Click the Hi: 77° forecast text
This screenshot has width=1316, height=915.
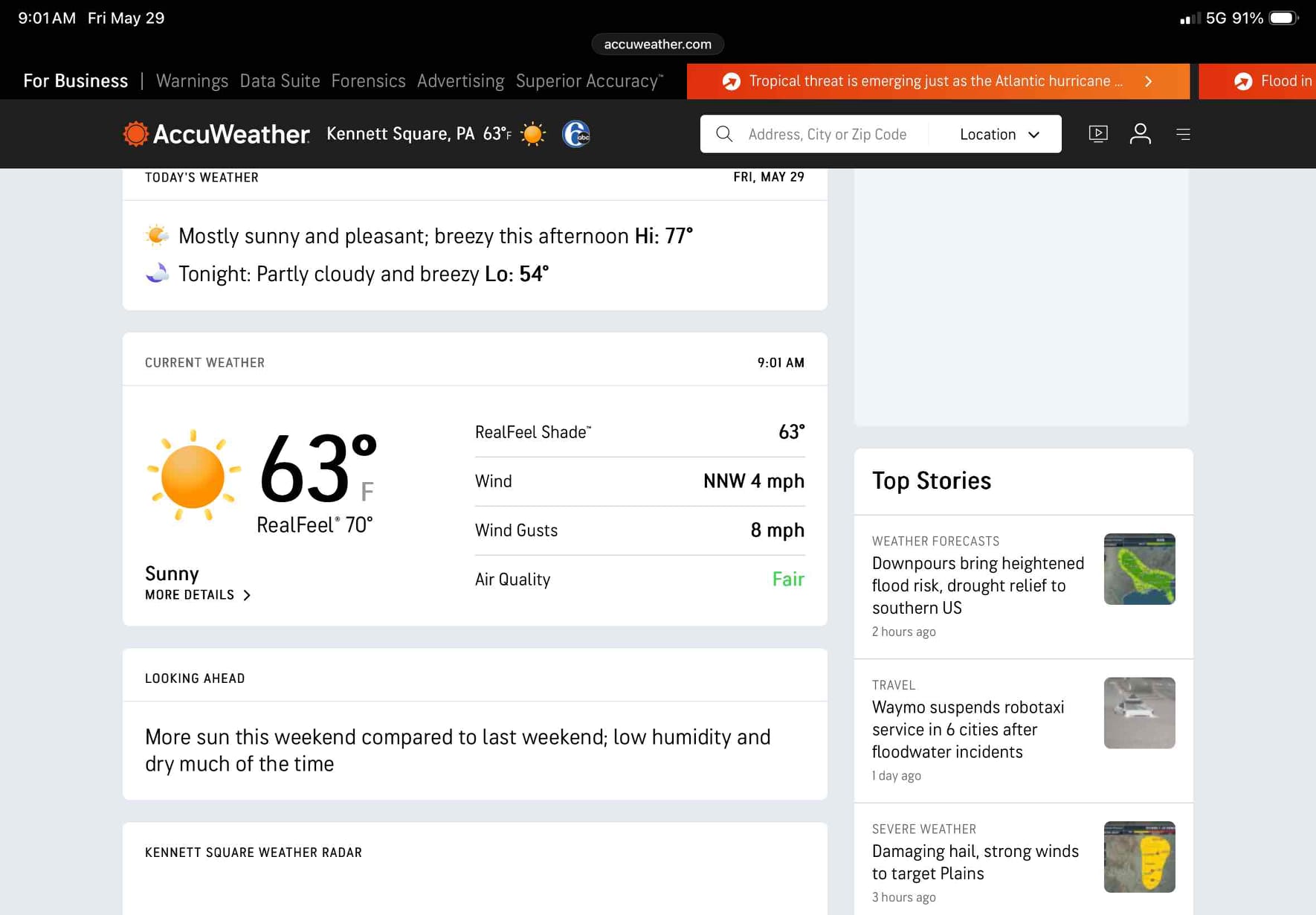click(x=664, y=236)
